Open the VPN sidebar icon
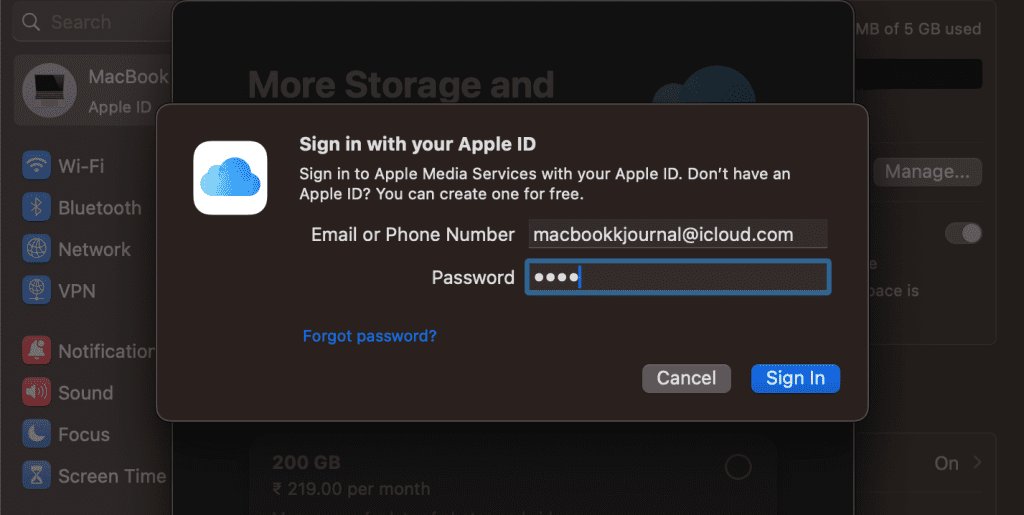 click(x=37, y=290)
